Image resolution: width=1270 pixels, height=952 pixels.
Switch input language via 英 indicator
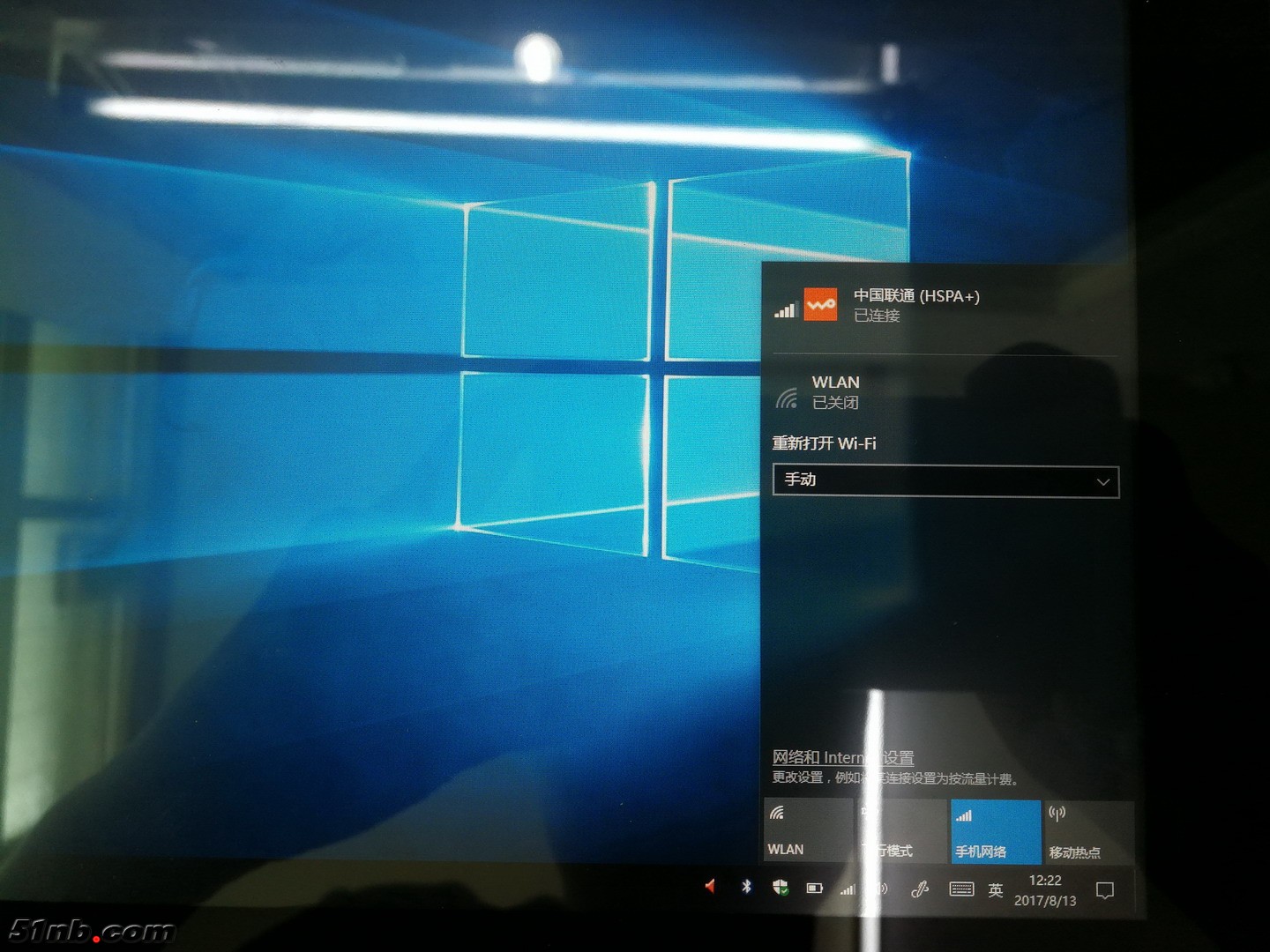click(x=996, y=890)
